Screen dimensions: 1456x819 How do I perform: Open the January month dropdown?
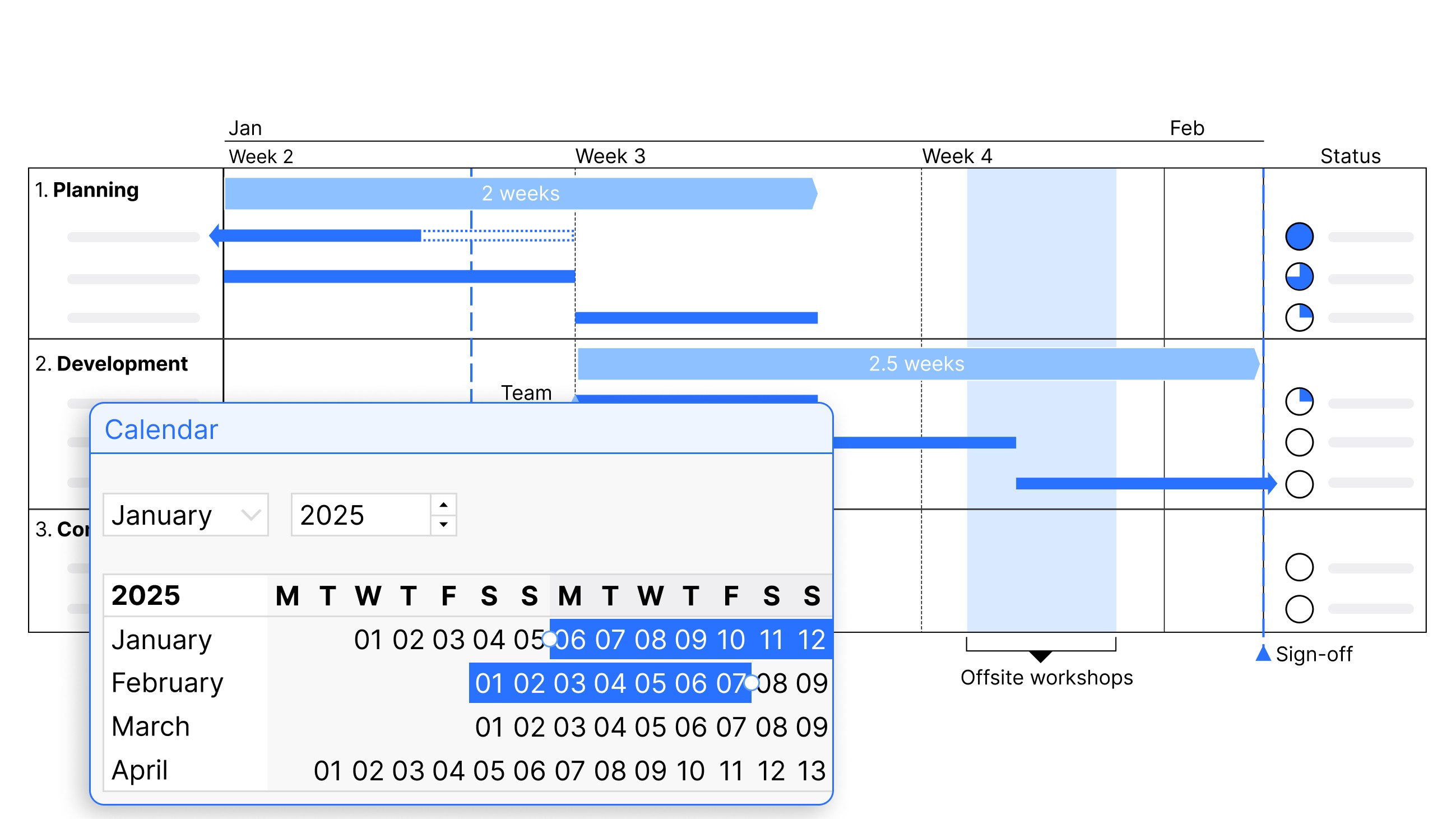click(x=186, y=515)
